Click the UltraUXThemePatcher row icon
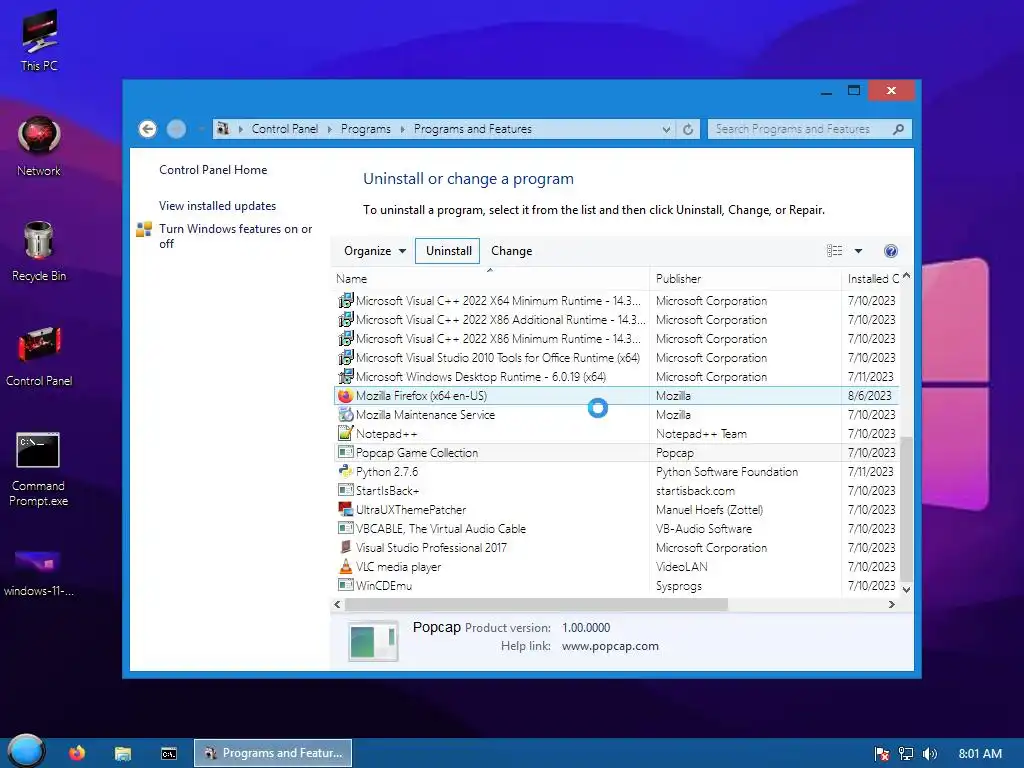1024x768 pixels. click(345, 509)
